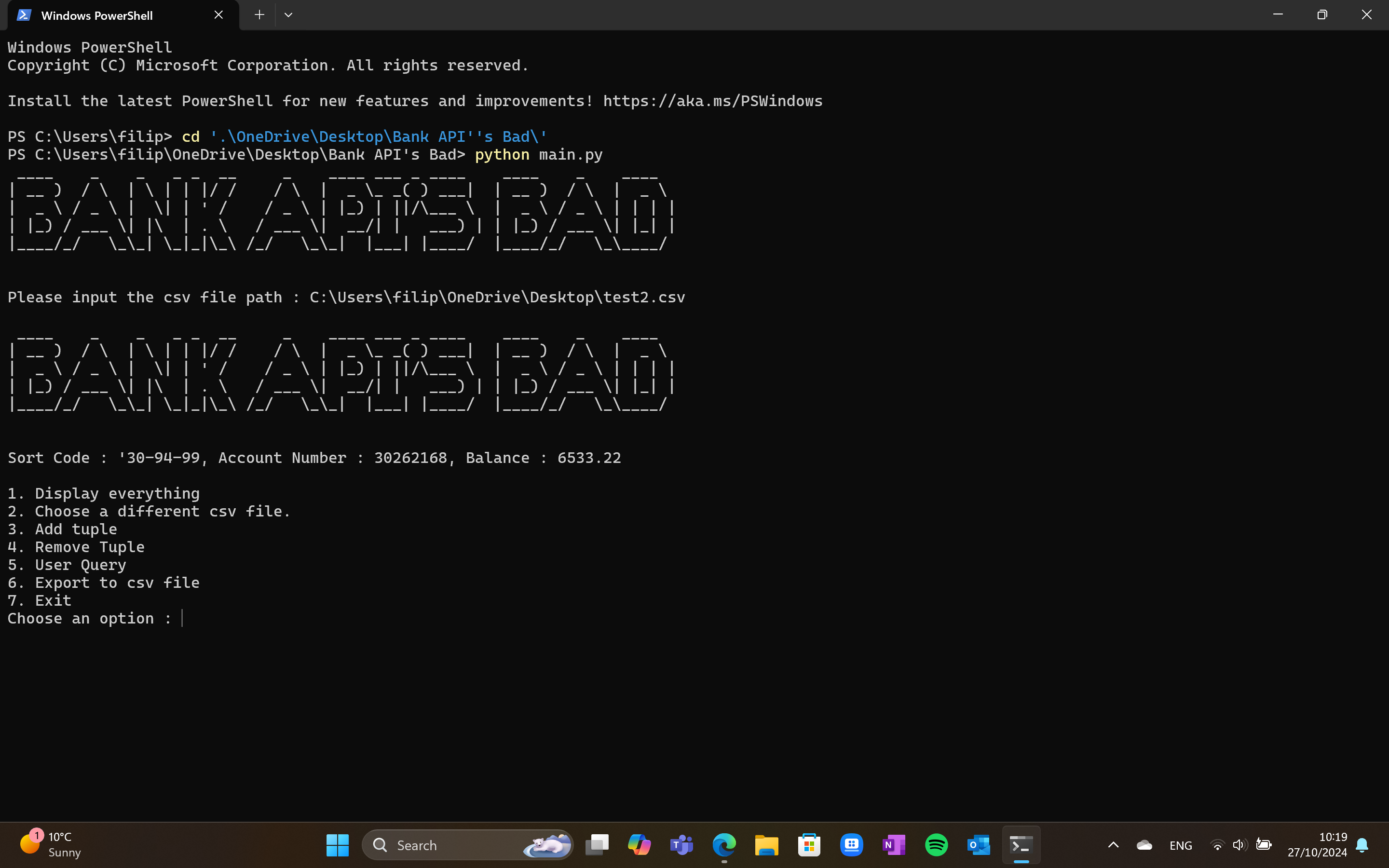
Task: Close the Windows PowerShell tab
Action: pyautogui.click(x=218, y=15)
